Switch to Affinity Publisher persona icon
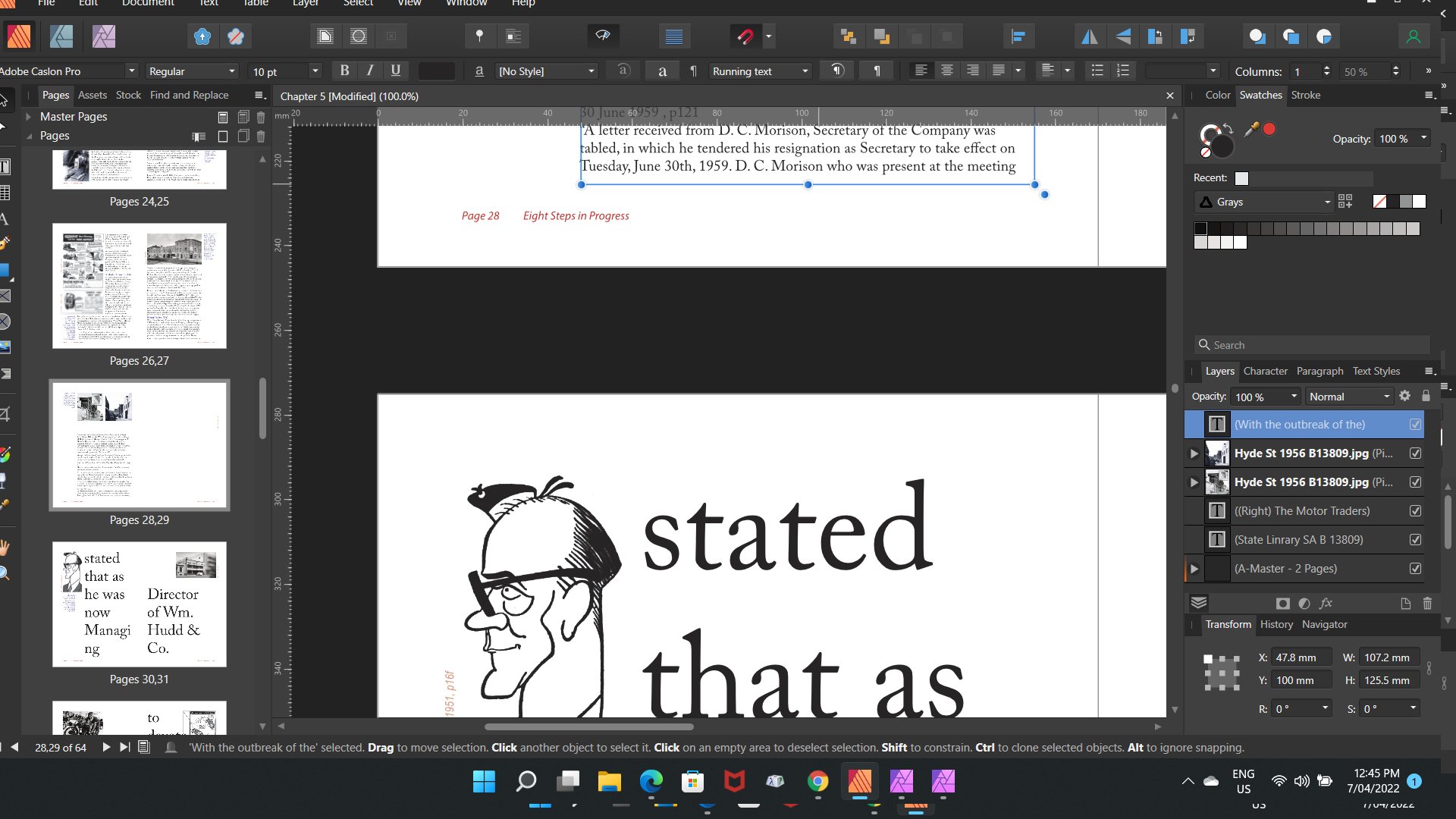This screenshot has width=1456, height=819. tap(18, 36)
